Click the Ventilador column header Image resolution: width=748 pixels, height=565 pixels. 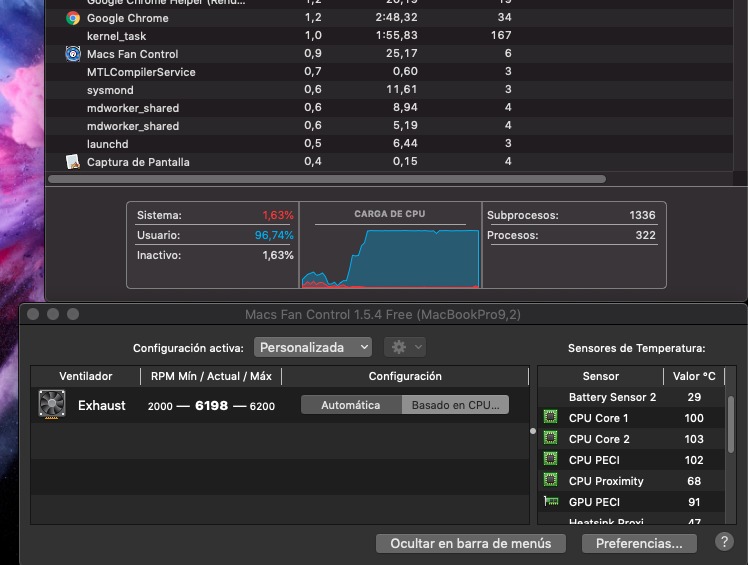[x=86, y=376]
